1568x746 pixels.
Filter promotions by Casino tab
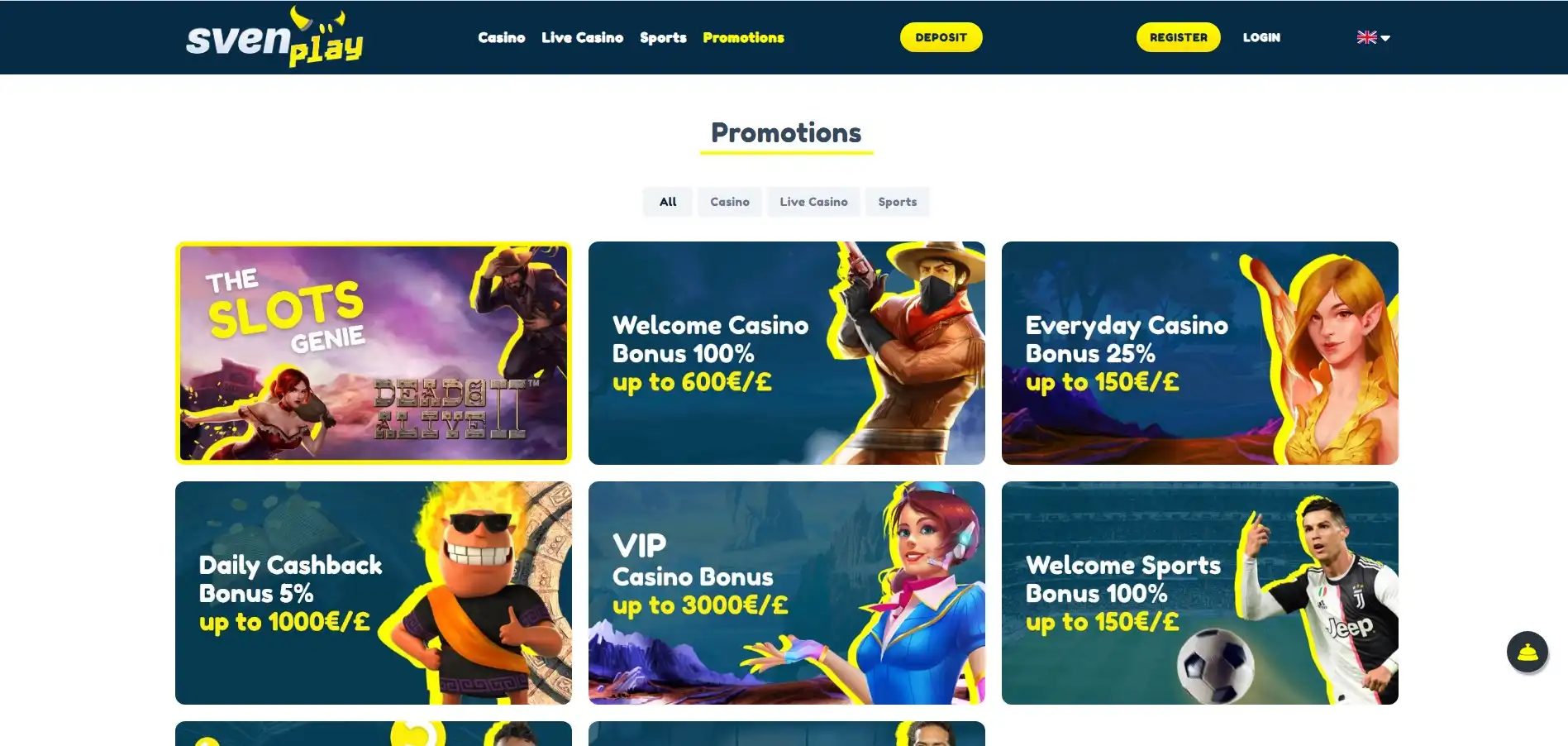tap(730, 202)
